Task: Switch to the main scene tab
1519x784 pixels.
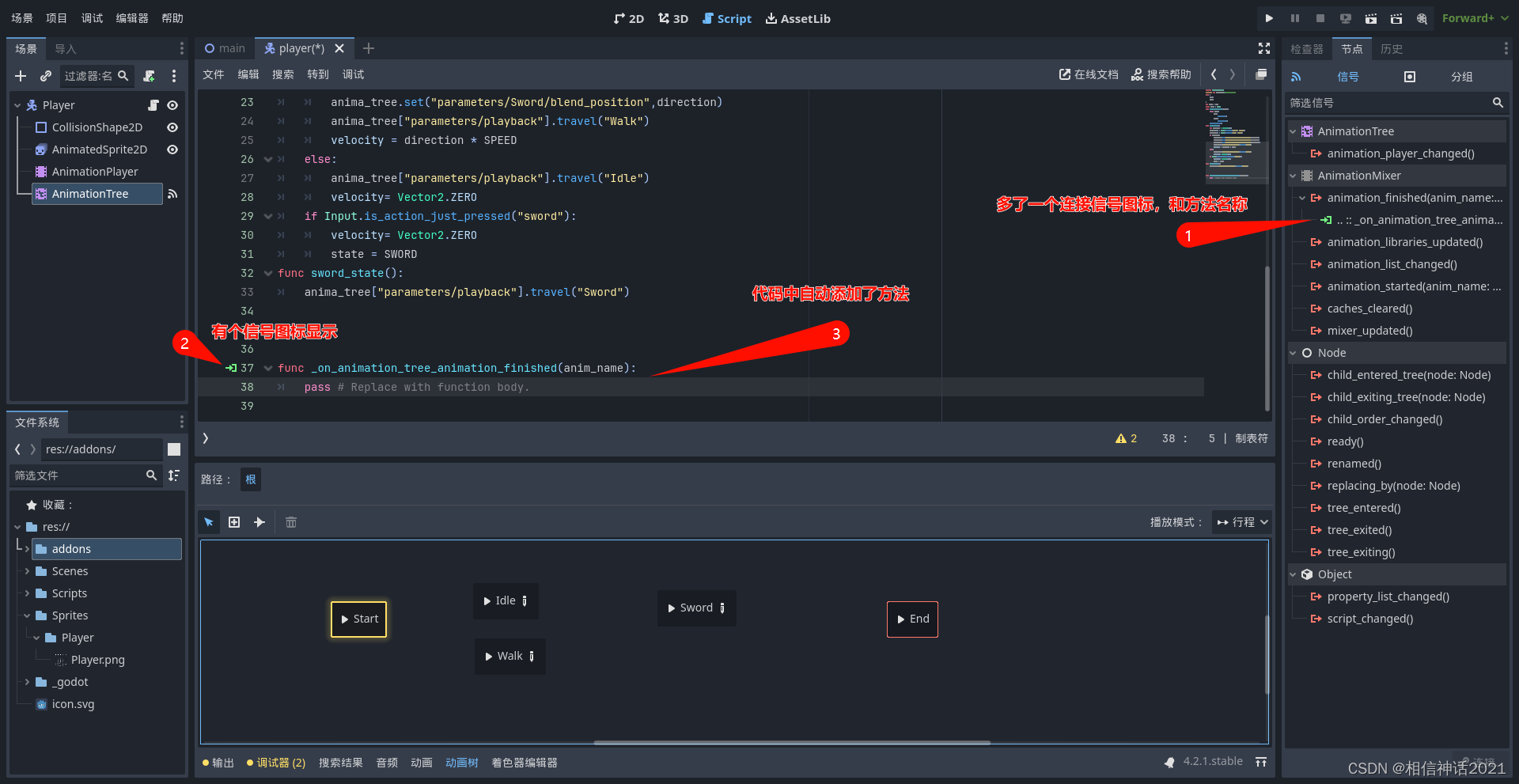Action: (225, 48)
